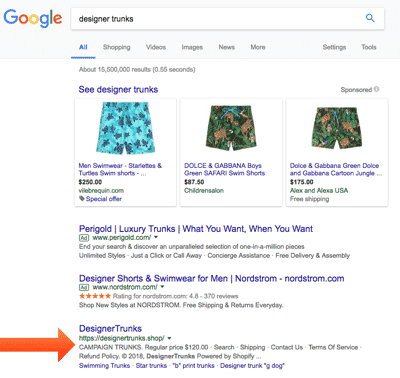Open the More tab menu

pos(258,47)
